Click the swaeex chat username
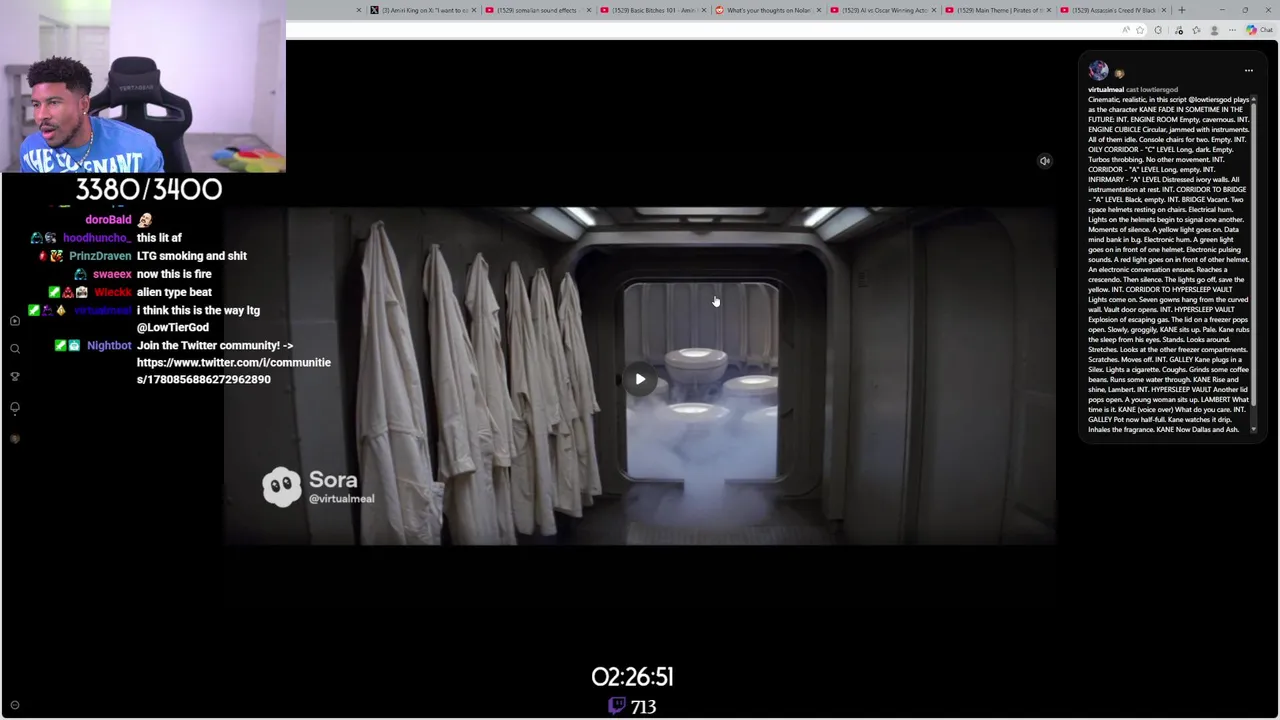 tap(112, 274)
